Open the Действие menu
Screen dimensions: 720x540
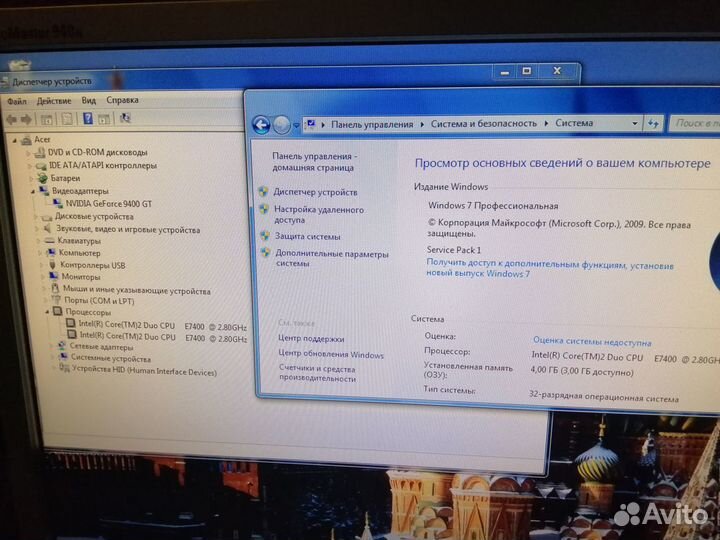[x=53, y=101]
